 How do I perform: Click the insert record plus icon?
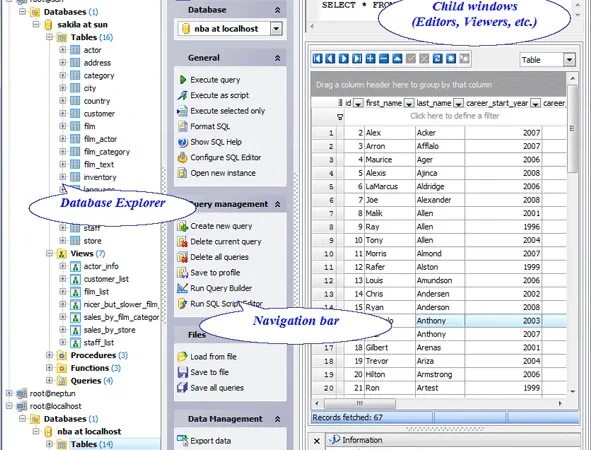pyautogui.click(x=371, y=59)
